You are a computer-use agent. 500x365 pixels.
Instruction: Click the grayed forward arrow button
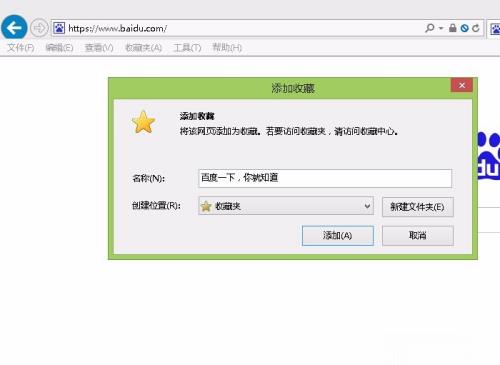click(39, 28)
